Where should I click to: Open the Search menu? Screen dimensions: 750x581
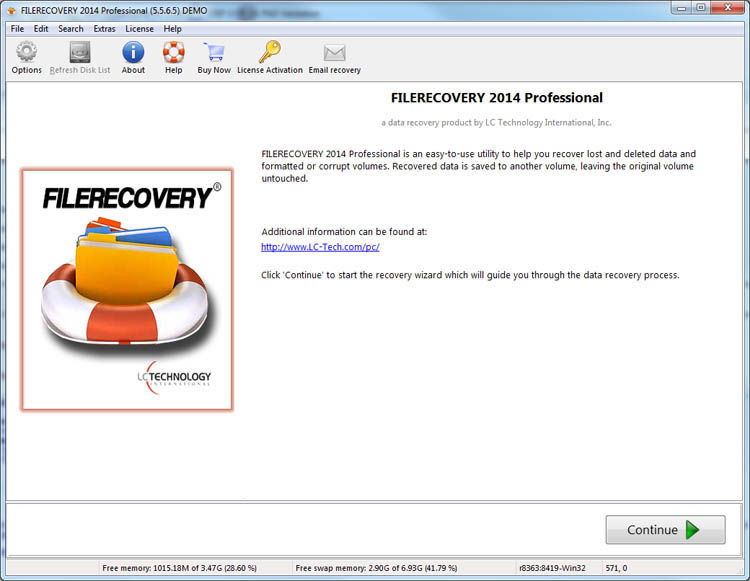(71, 29)
